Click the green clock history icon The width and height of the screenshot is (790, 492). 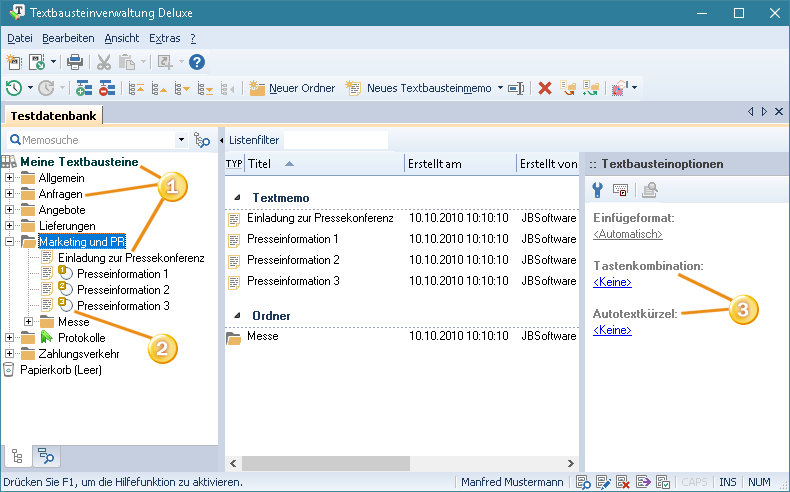tap(13, 88)
